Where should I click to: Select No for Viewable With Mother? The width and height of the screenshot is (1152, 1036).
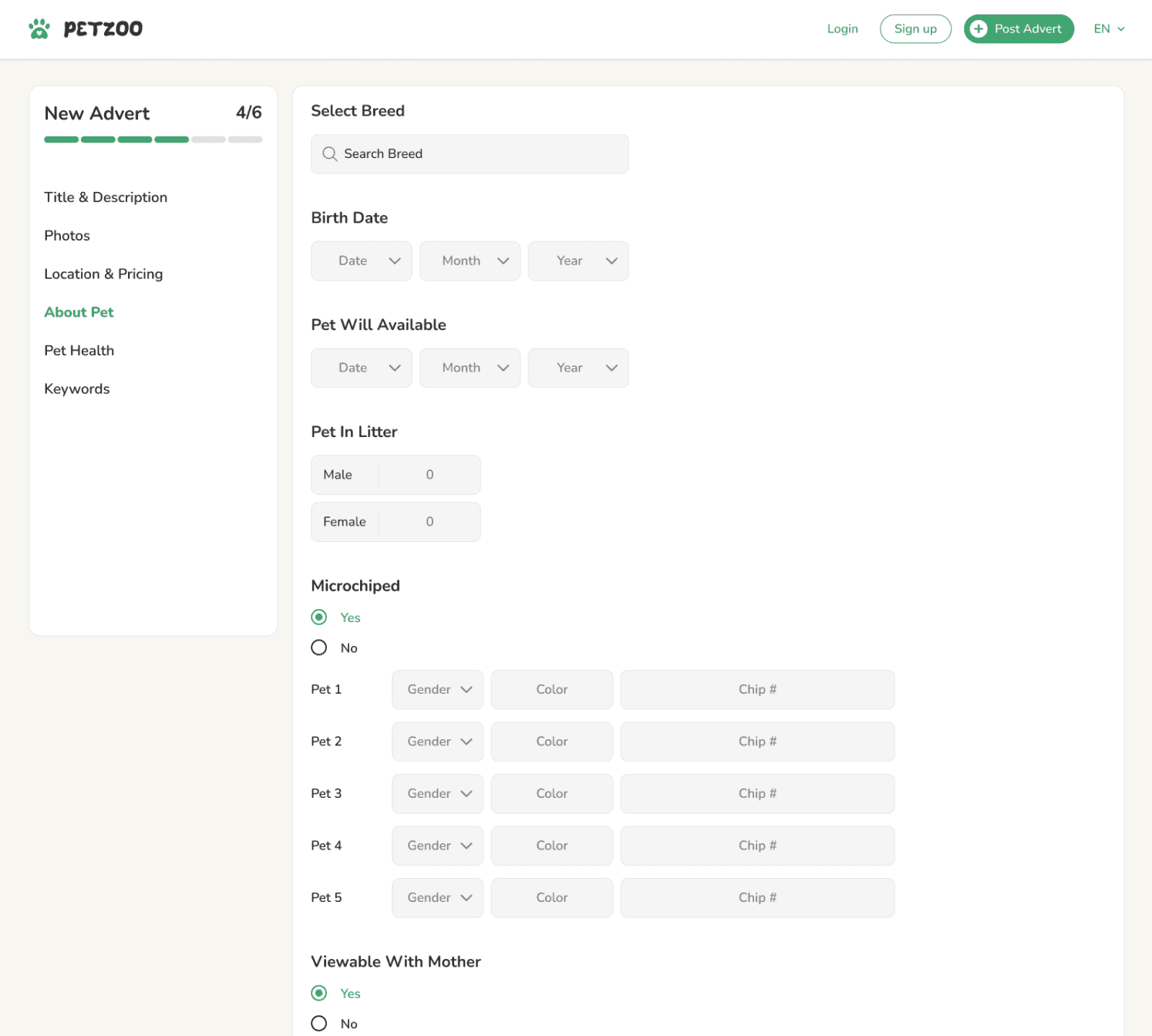click(x=319, y=1023)
